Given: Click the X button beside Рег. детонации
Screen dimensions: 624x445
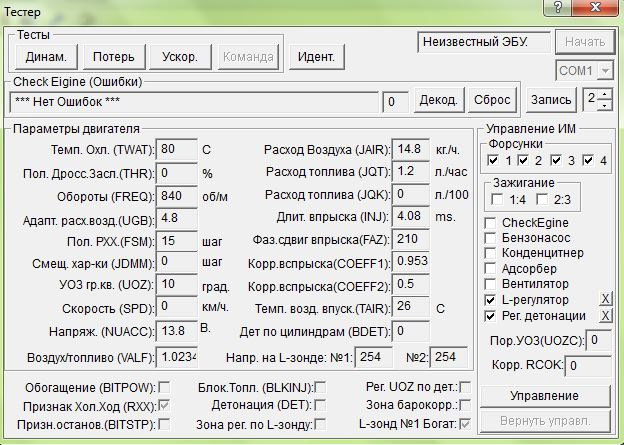Looking at the screenshot, I should 605,316.
